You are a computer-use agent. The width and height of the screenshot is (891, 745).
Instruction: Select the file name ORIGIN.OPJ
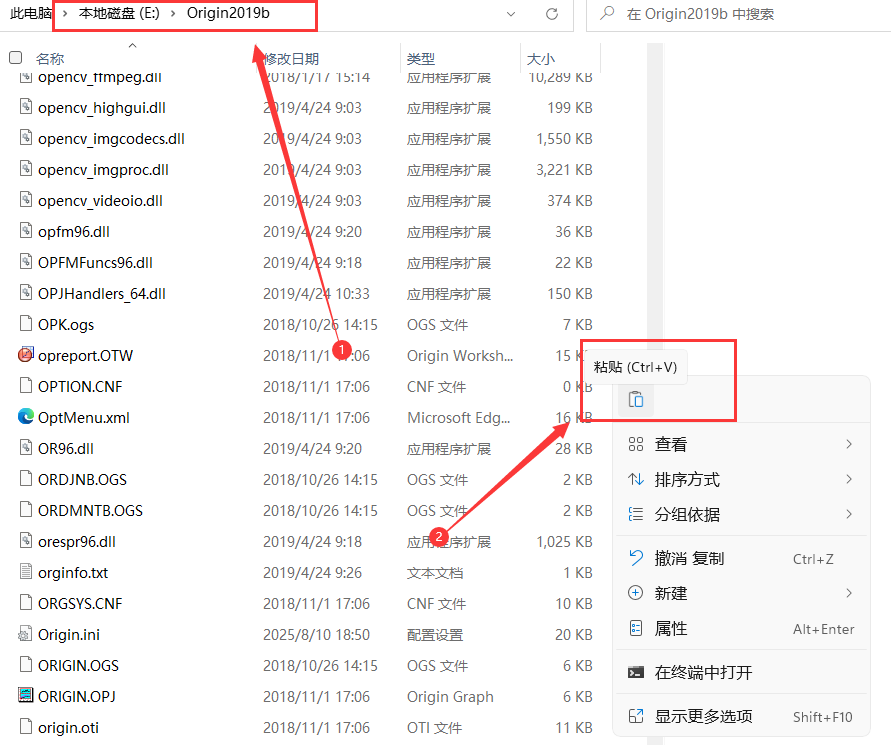click(x=77, y=696)
